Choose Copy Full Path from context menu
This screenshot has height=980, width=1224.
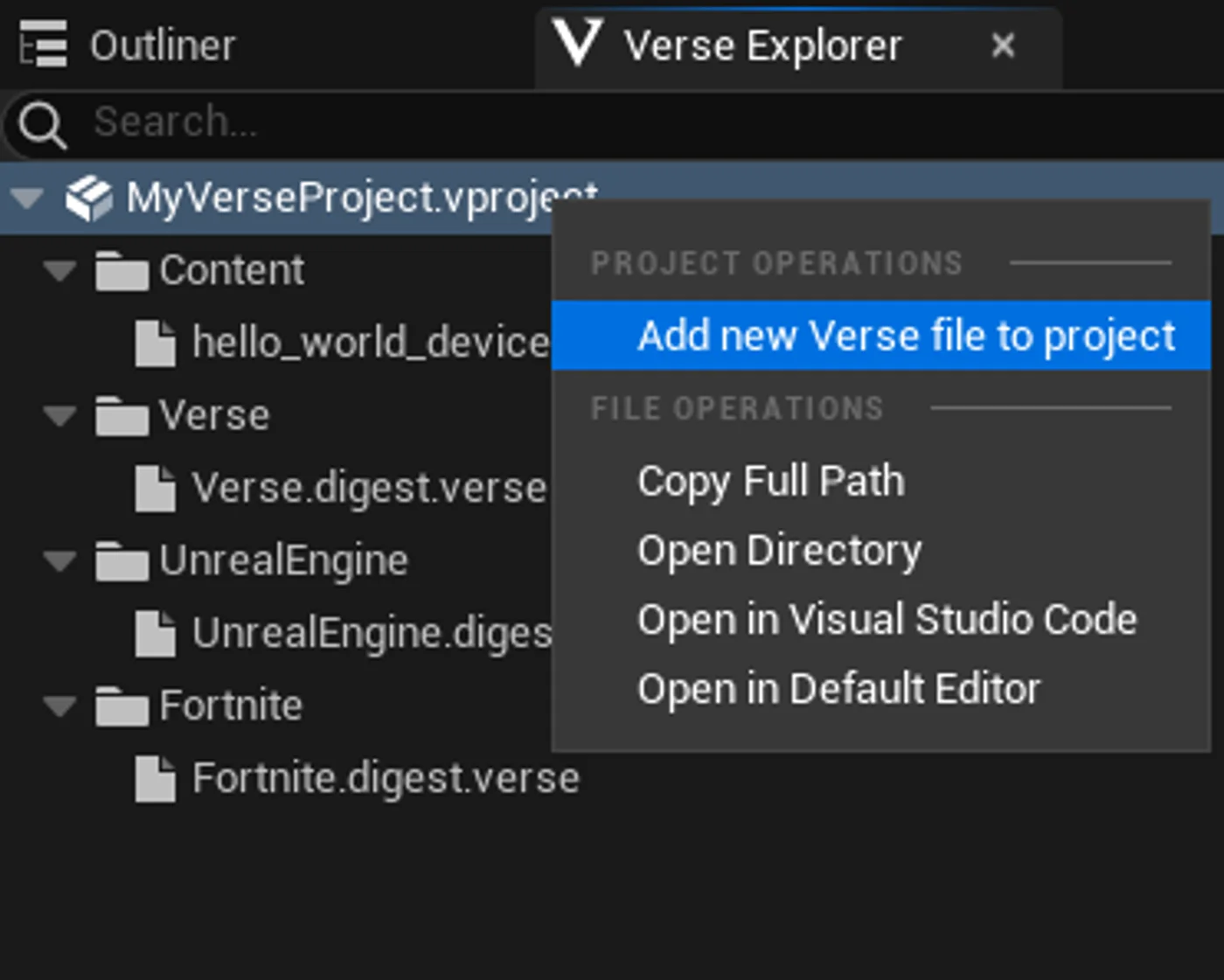[771, 482]
